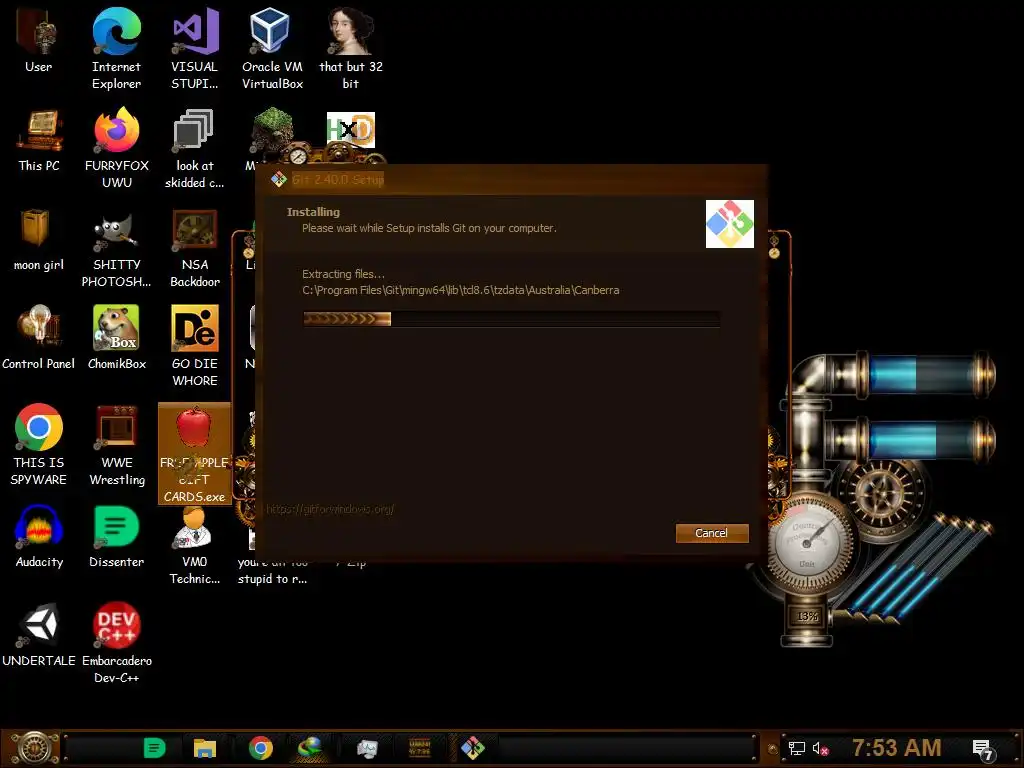Open the User folder desktop icon
1024x768 pixels.
coord(39,40)
